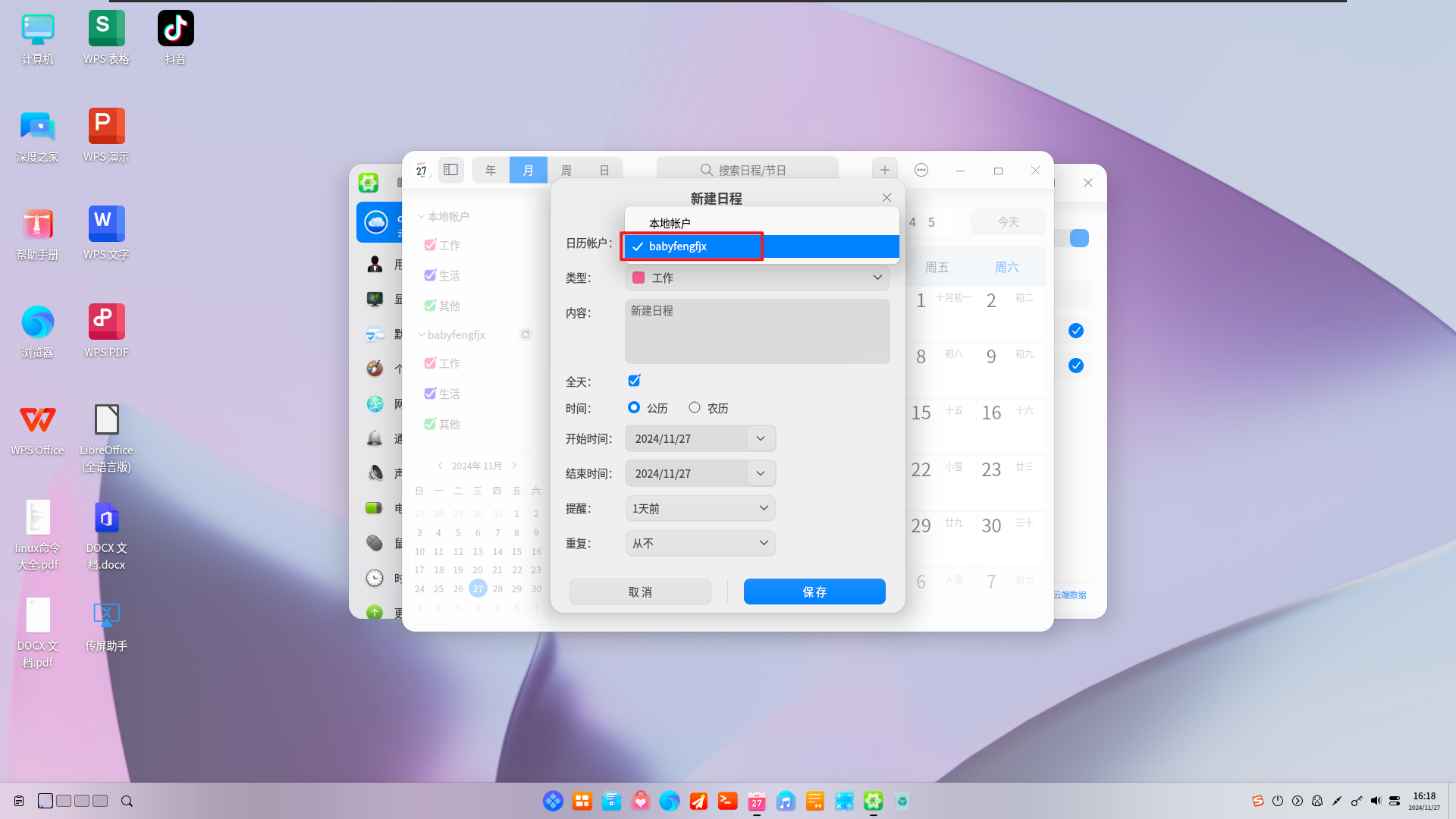Collapse the 本地帐户 tree section

(x=422, y=216)
